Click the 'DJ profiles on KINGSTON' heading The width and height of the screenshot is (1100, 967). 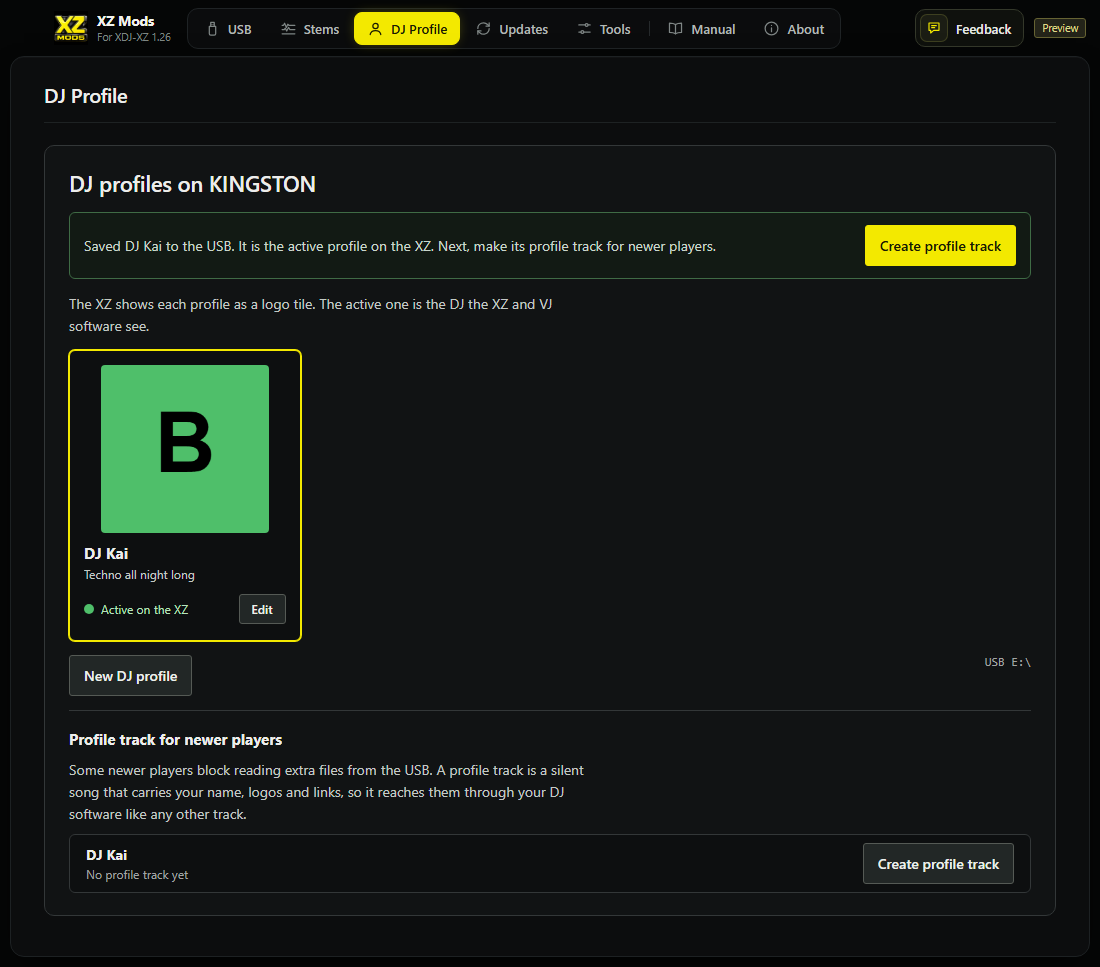(x=192, y=184)
